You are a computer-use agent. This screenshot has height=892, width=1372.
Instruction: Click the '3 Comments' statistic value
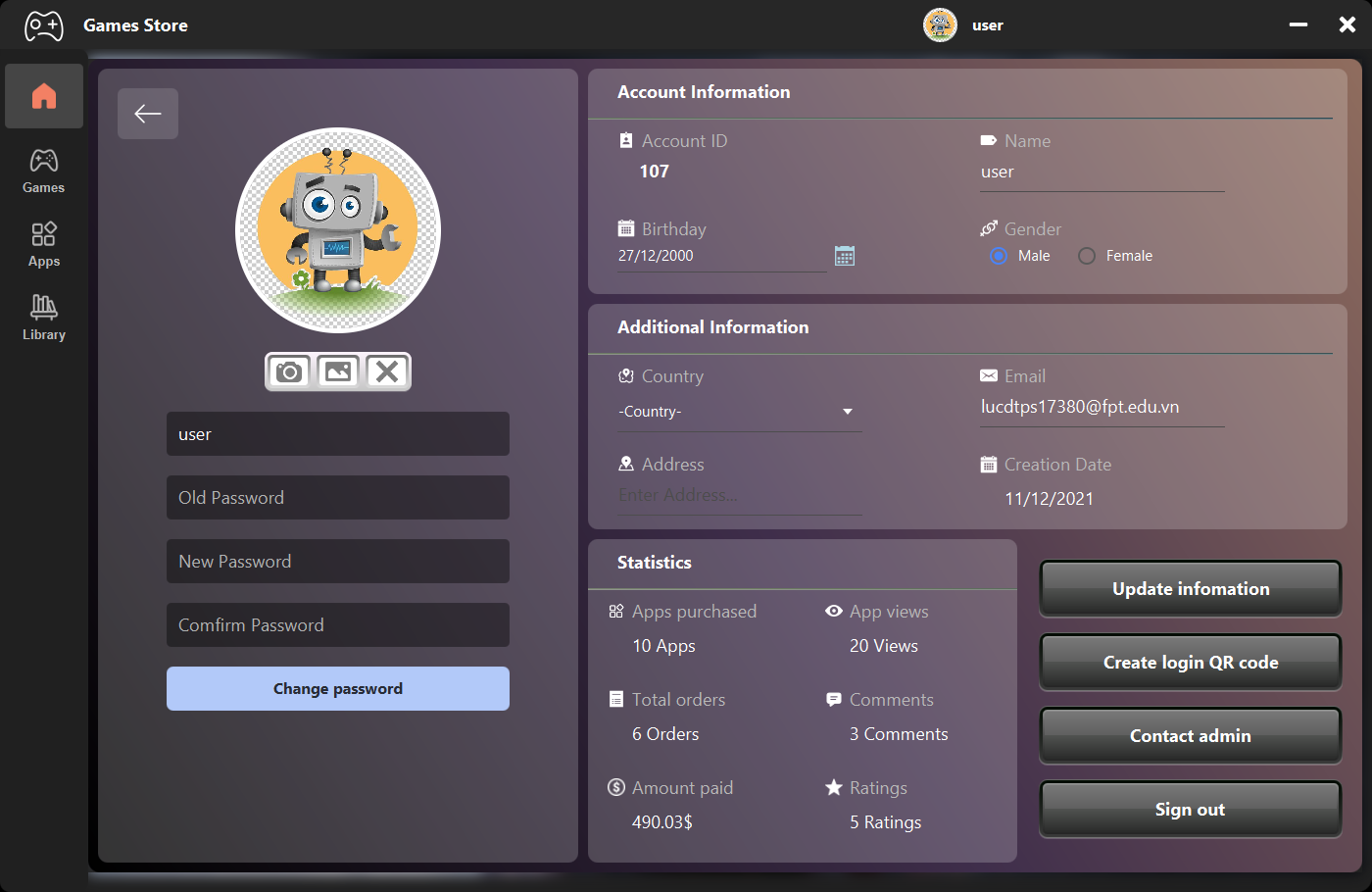(x=899, y=734)
